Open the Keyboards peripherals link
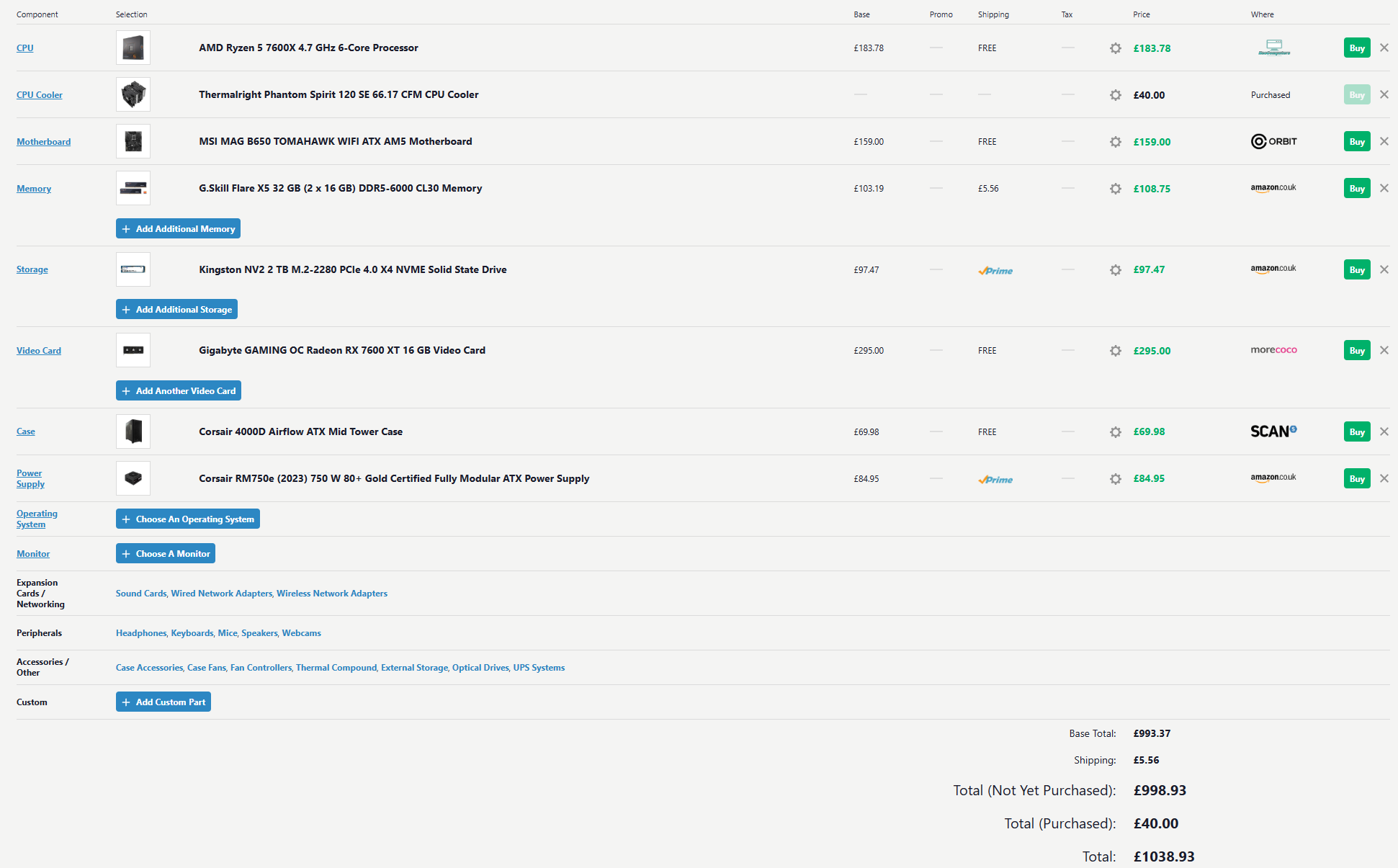The width and height of the screenshot is (1398, 868). pyautogui.click(x=192, y=633)
